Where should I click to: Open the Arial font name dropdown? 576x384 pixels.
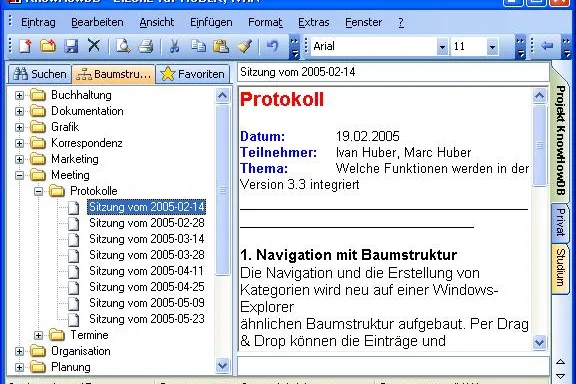pos(442,47)
